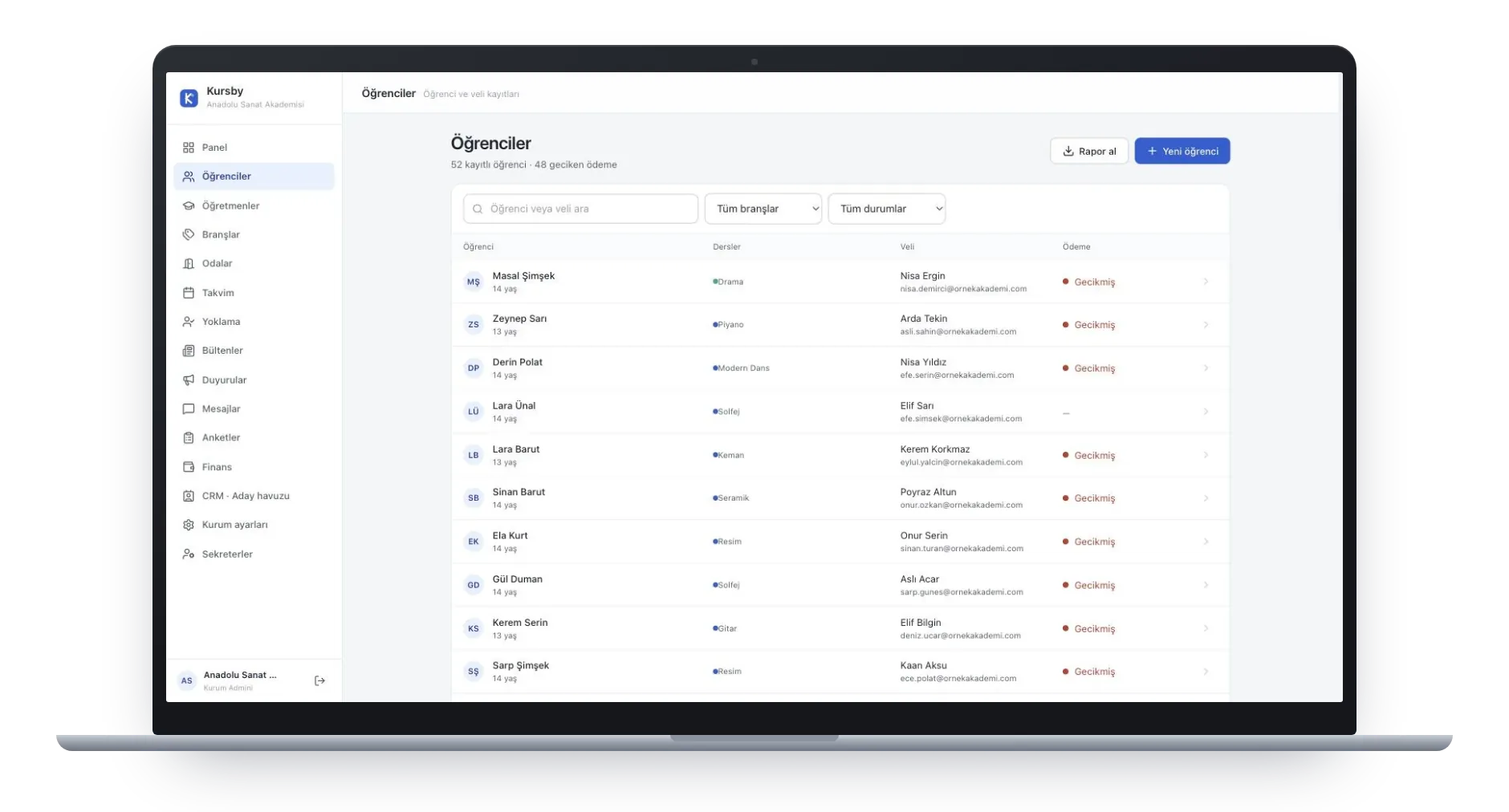Click student name Gül Duman
Viewport: 1509px width, 812px height.
click(x=518, y=579)
